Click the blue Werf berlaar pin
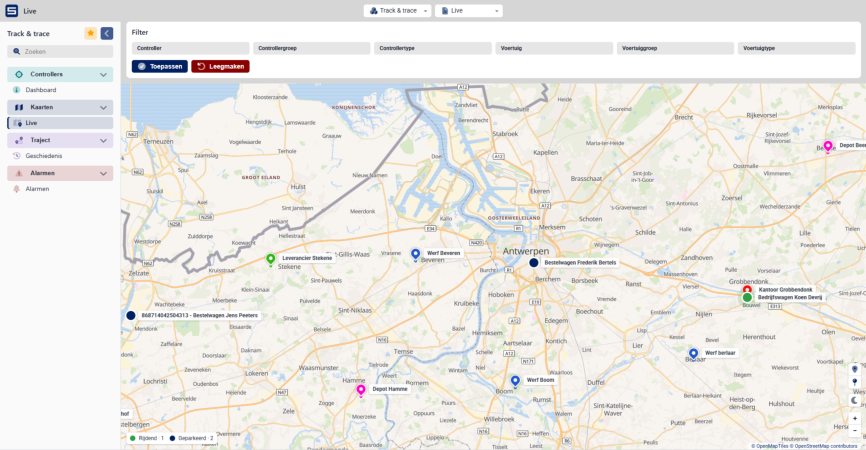This screenshot has width=866, height=450. (693, 353)
